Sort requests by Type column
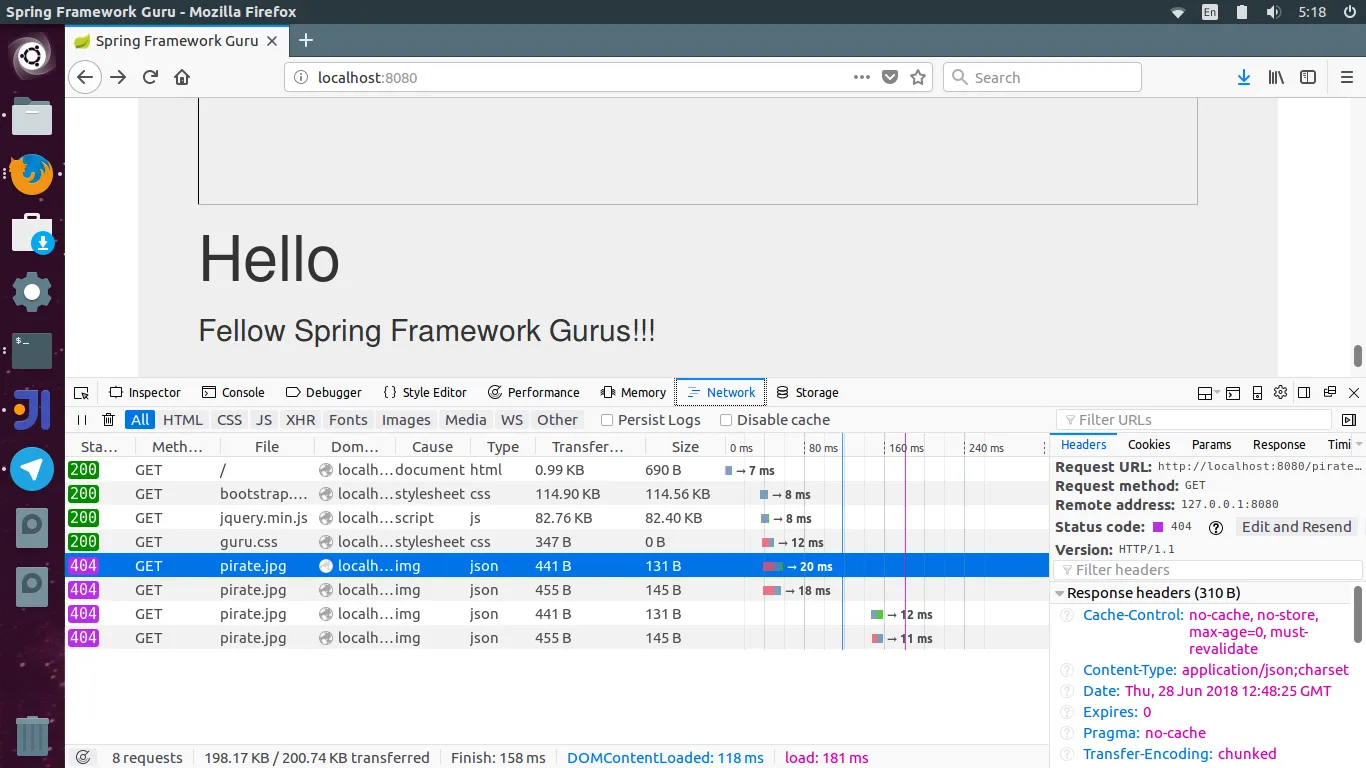Screen dimensions: 1366x768 pos(503,447)
